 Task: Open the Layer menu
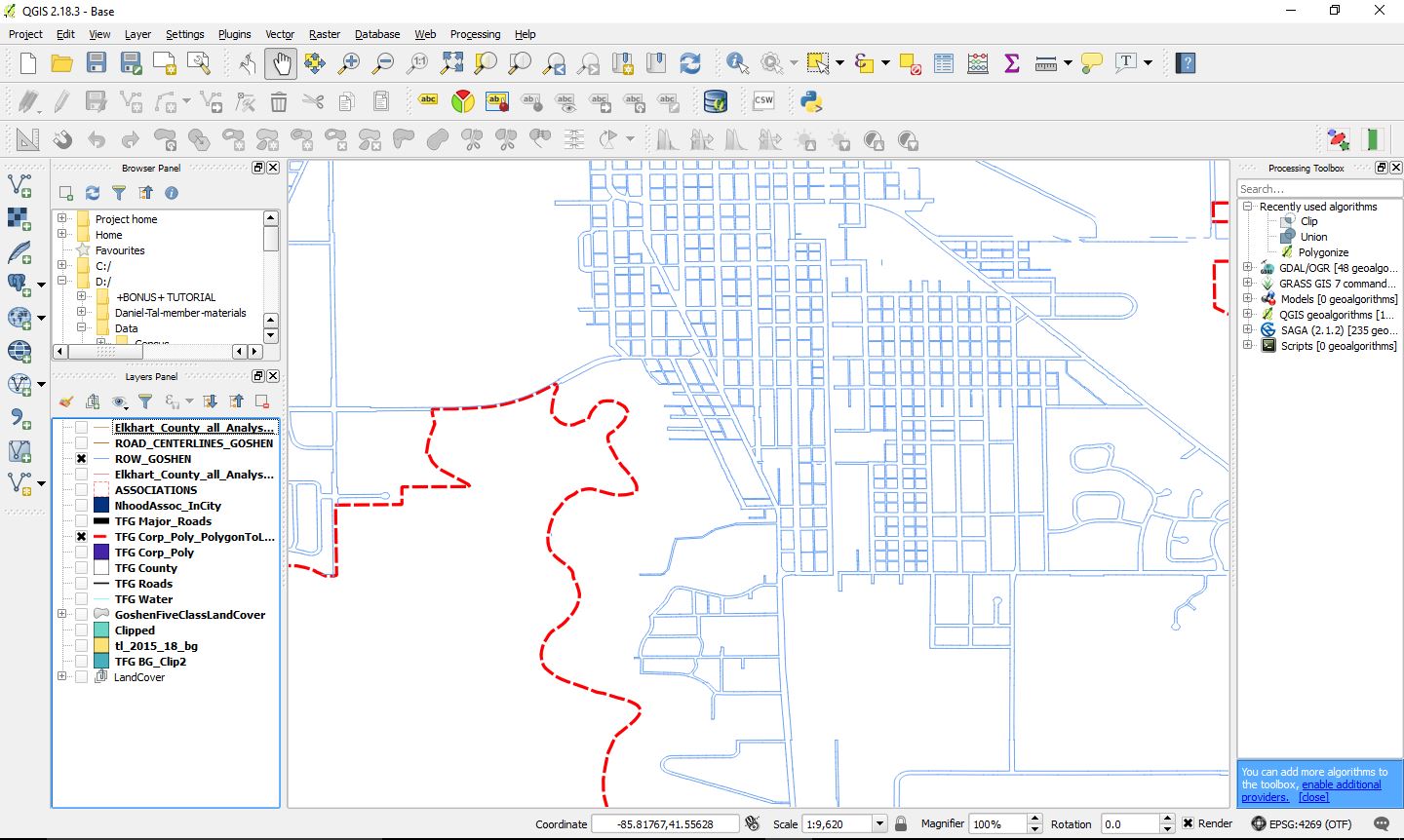point(137,34)
